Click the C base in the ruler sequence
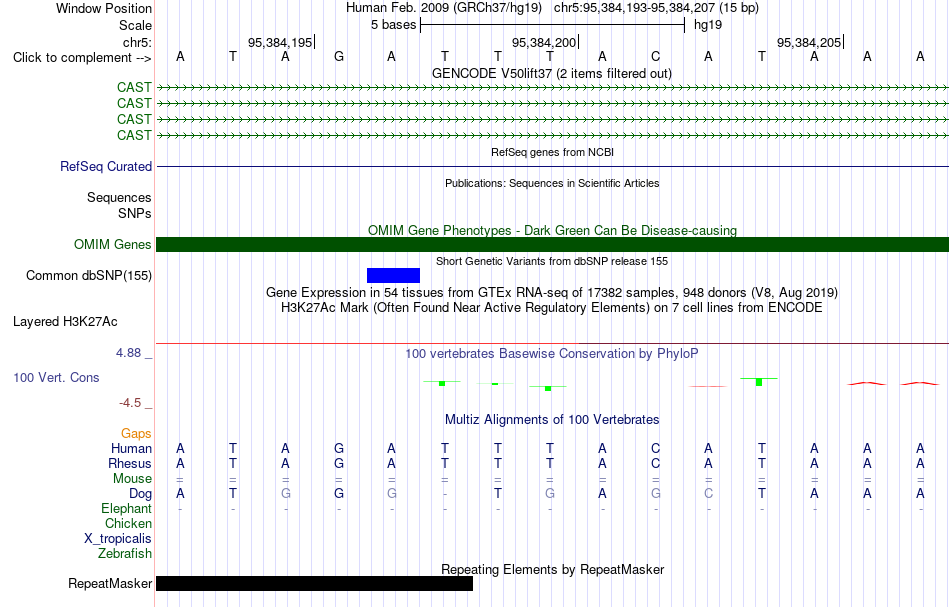The height and width of the screenshot is (607, 950). (x=656, y=57)
